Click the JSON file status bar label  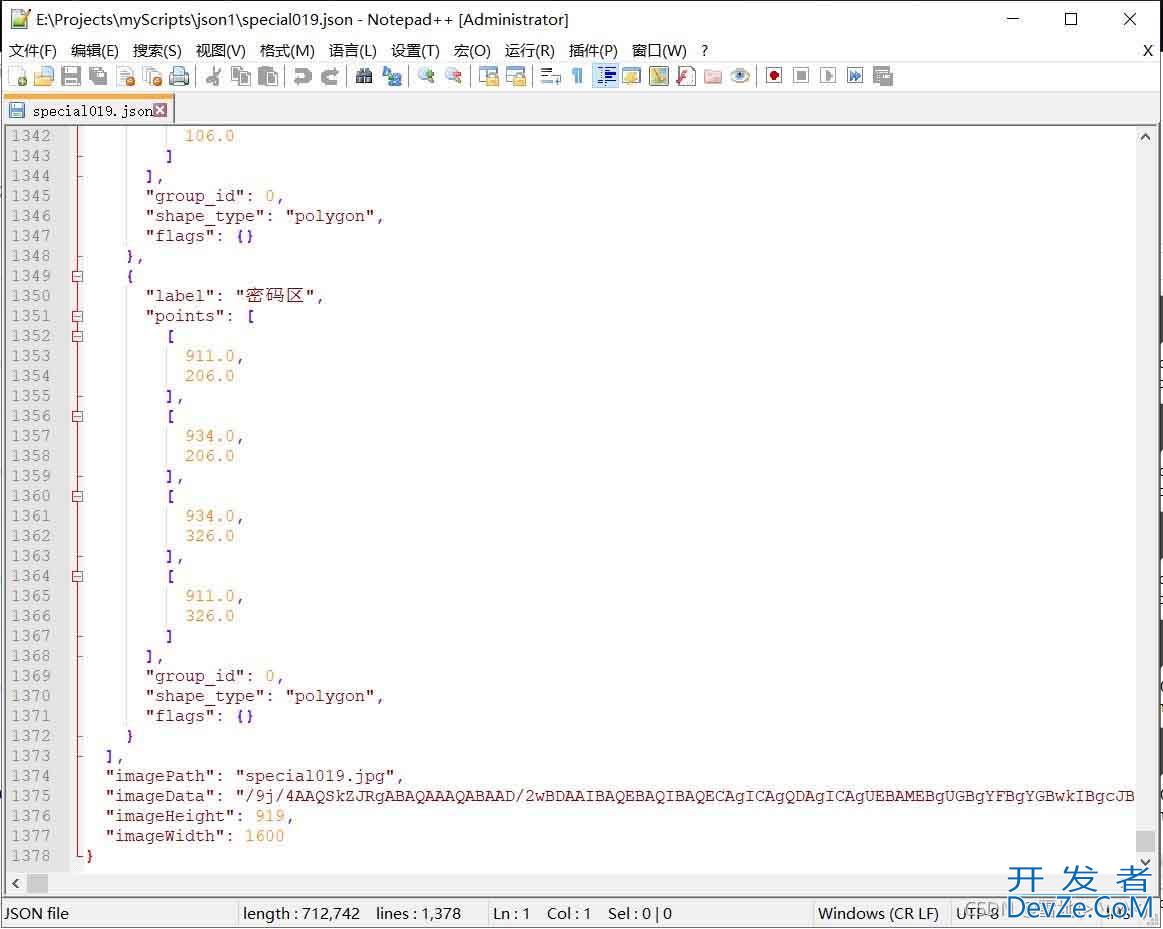37,913
